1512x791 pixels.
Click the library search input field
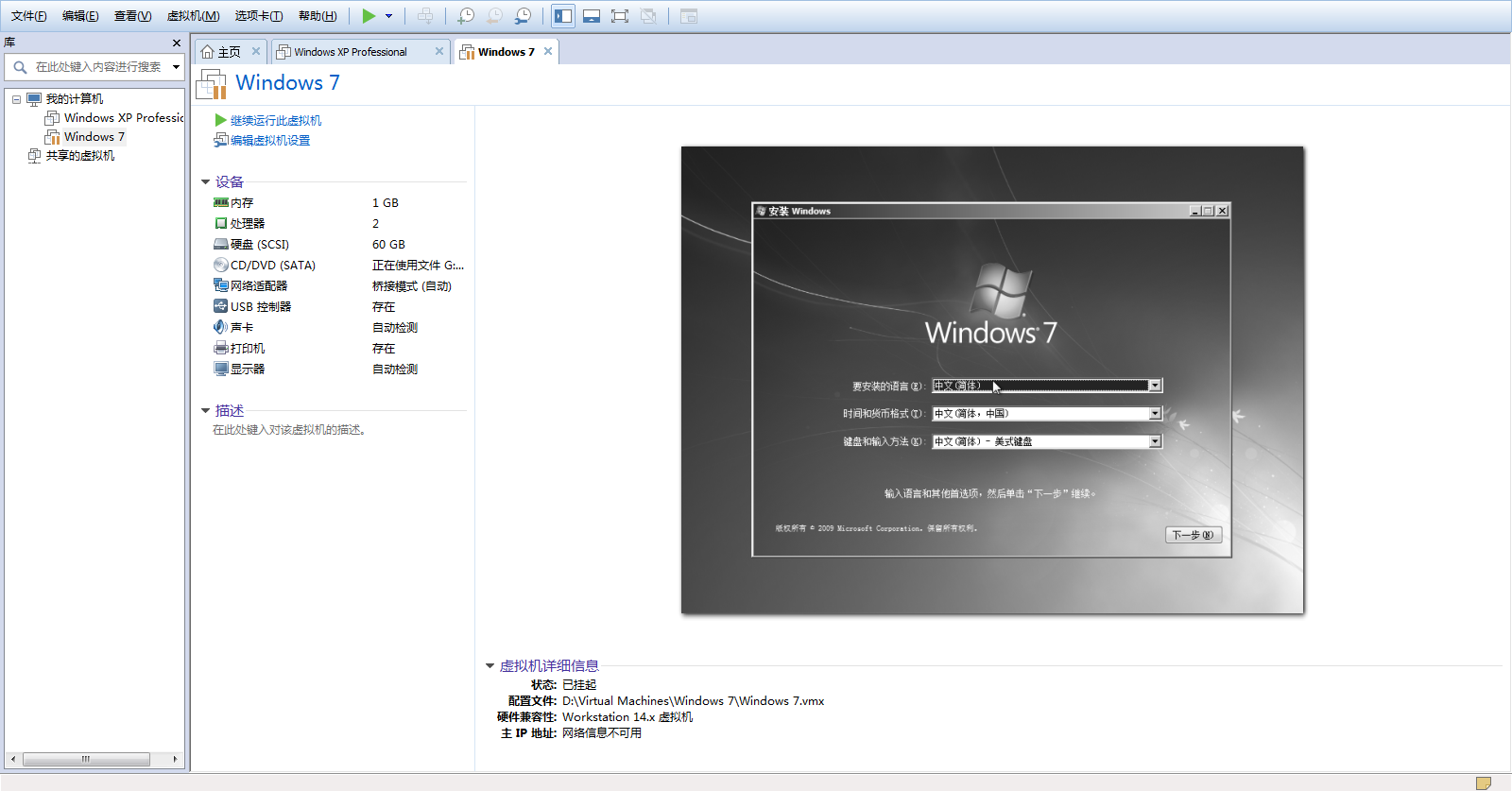tap(97, 67)
